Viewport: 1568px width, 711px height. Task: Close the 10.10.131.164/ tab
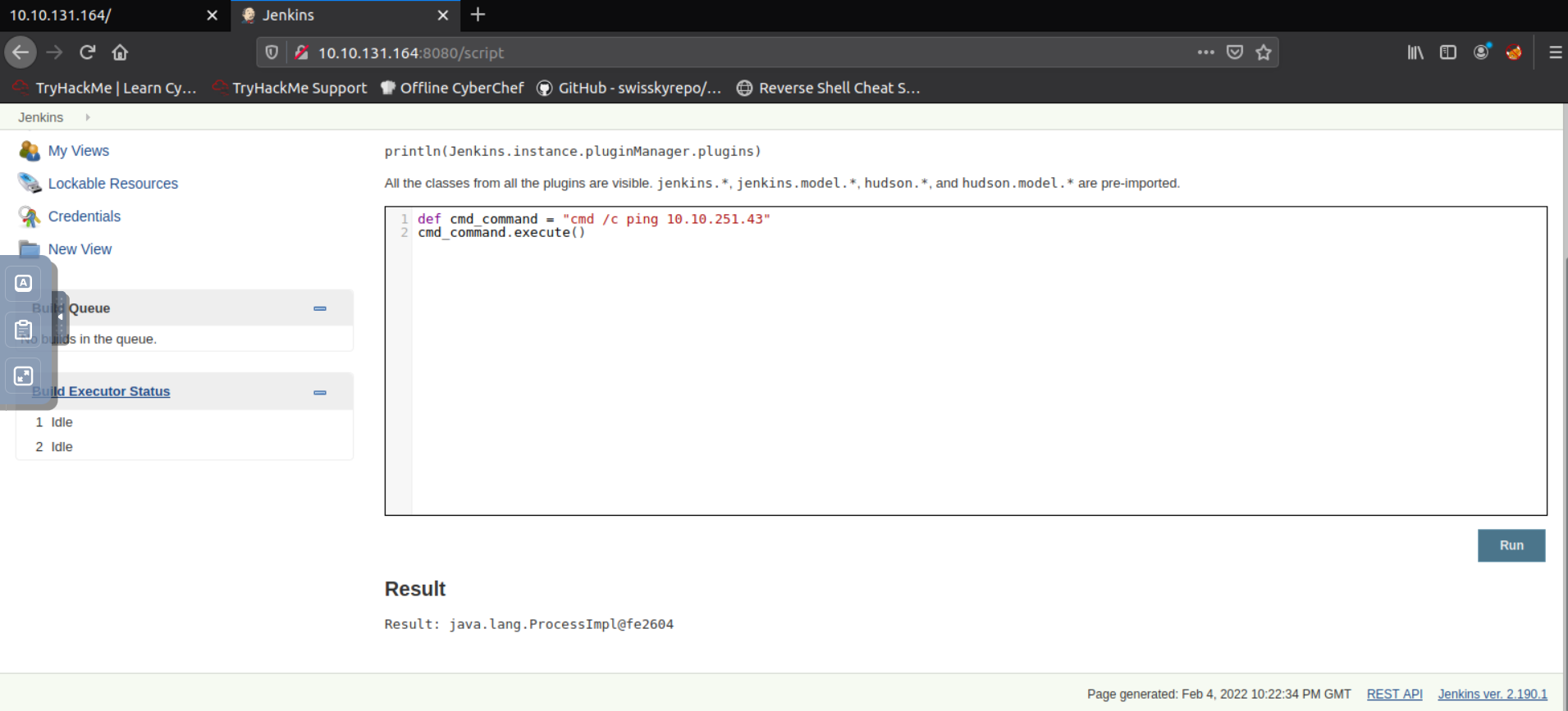point(212,15)
